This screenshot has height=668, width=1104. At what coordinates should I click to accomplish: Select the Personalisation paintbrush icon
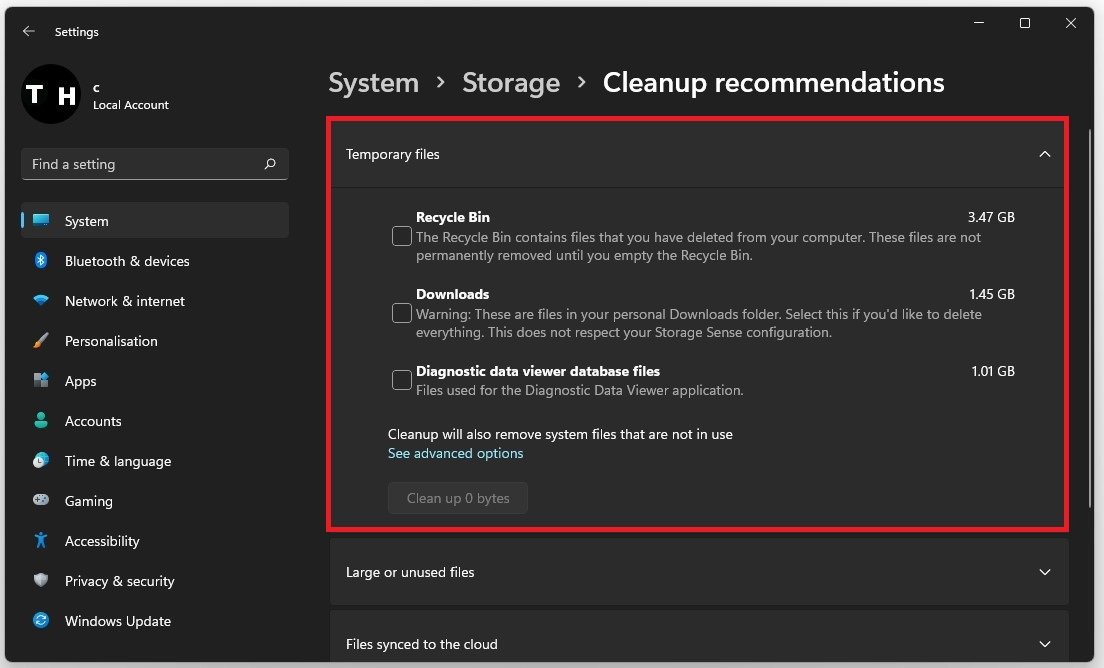[41, 341]
